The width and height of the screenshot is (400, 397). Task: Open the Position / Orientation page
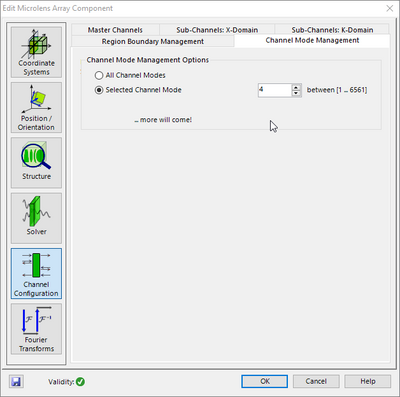click(36, 108)
